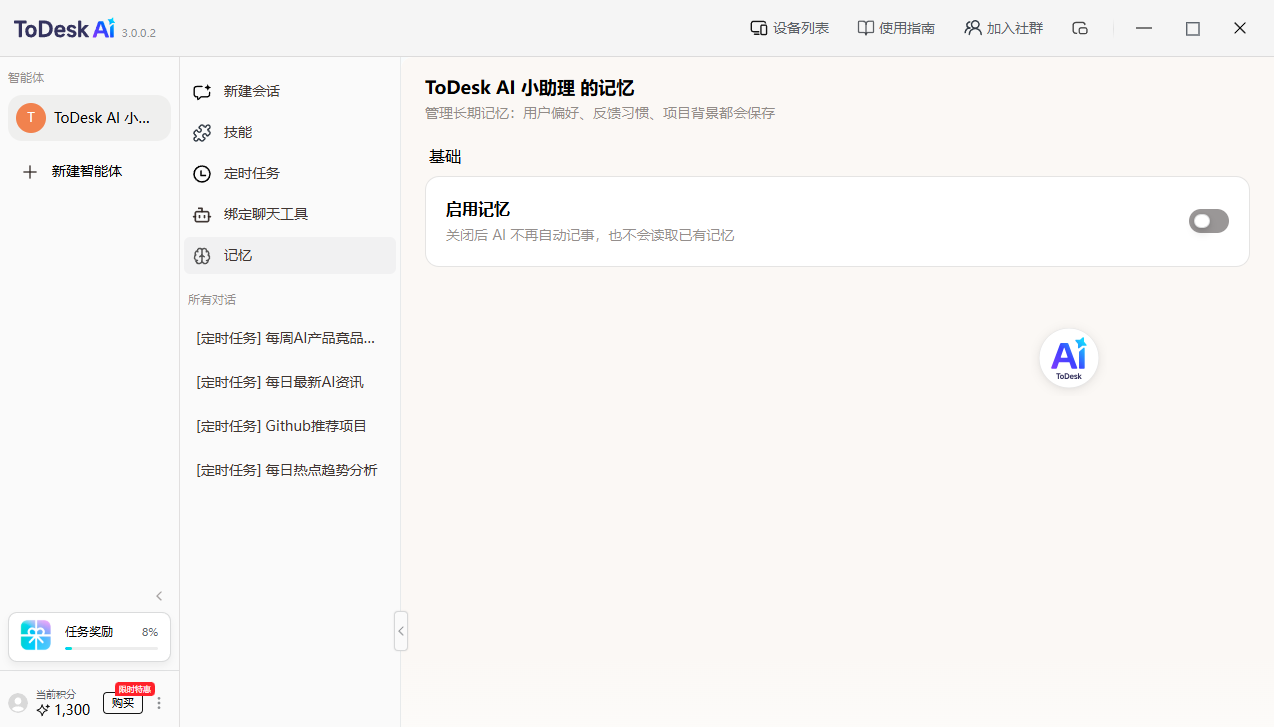Click the 任务奖励 gift icon
Screen dimensions: 1274x727
[x=36, y=635]
